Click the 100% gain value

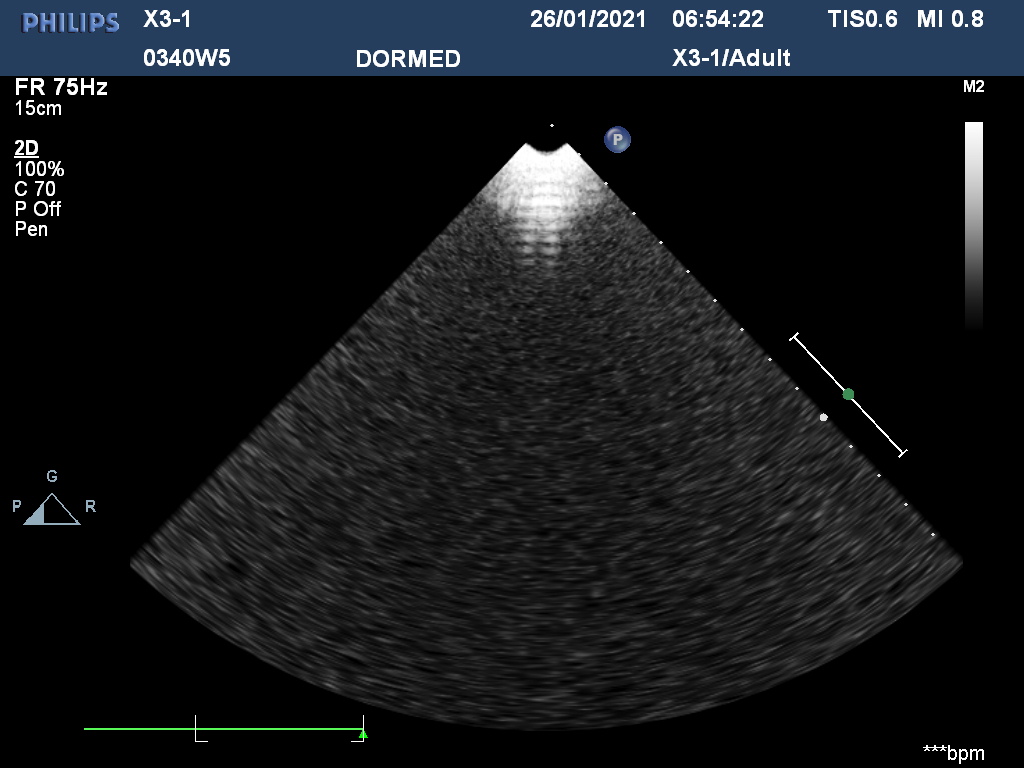click(x=39, y=169)
